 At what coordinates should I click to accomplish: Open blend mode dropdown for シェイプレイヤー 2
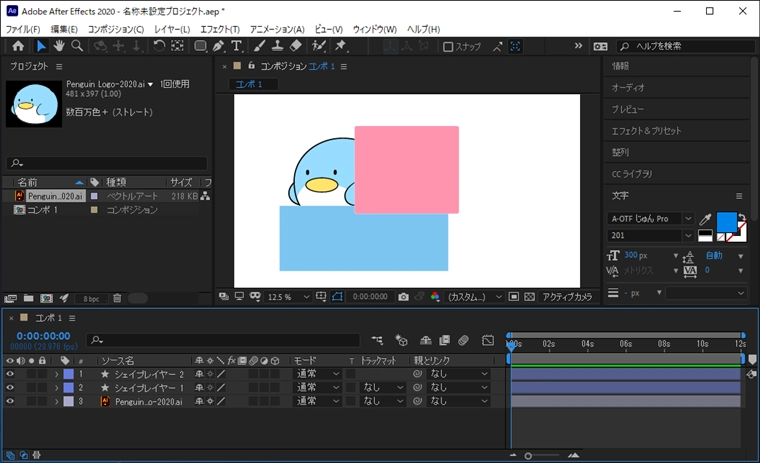317,374
